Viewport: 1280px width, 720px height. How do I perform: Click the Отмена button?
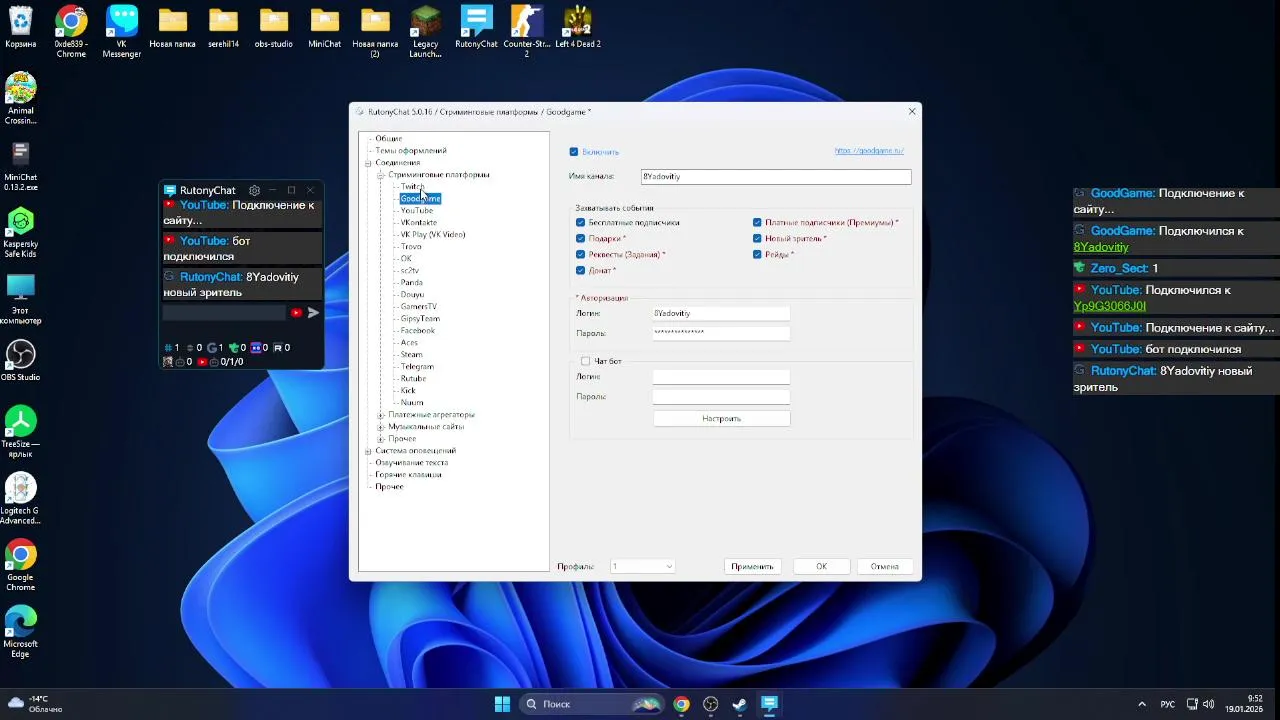(x=884, y=567)
